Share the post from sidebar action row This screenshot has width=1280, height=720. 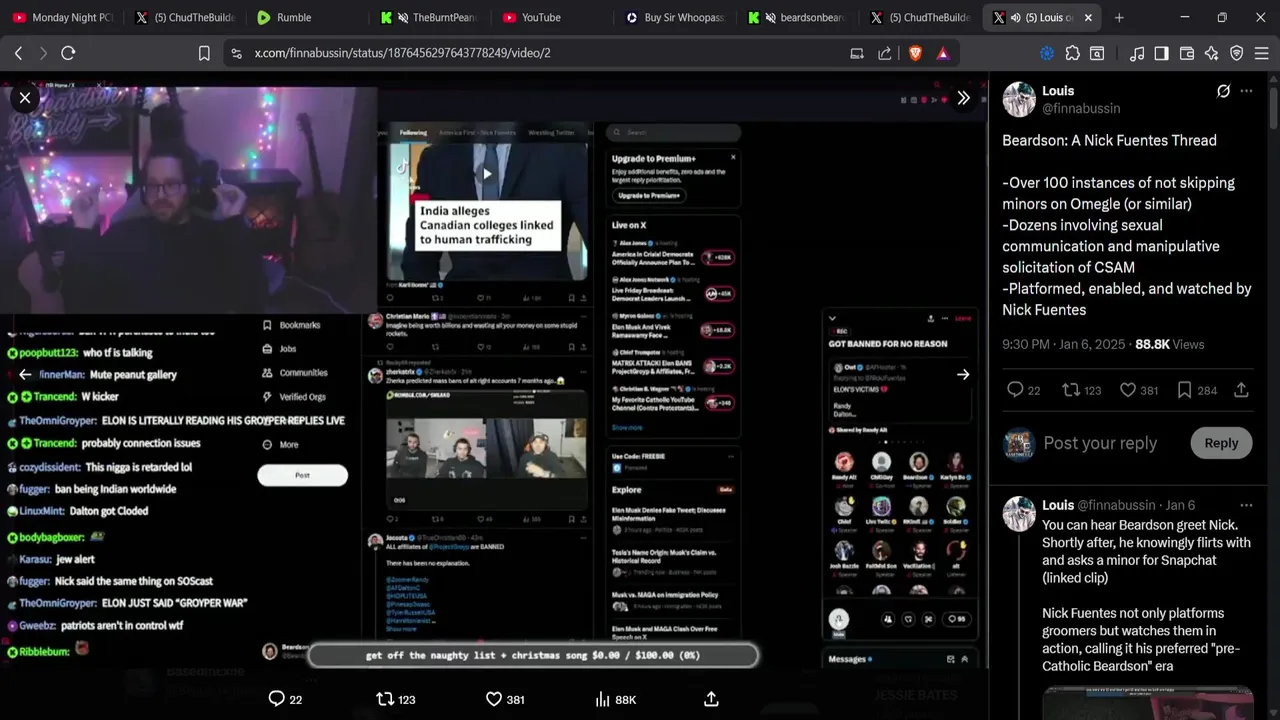pyautogui.click(x=1241, y=390)
